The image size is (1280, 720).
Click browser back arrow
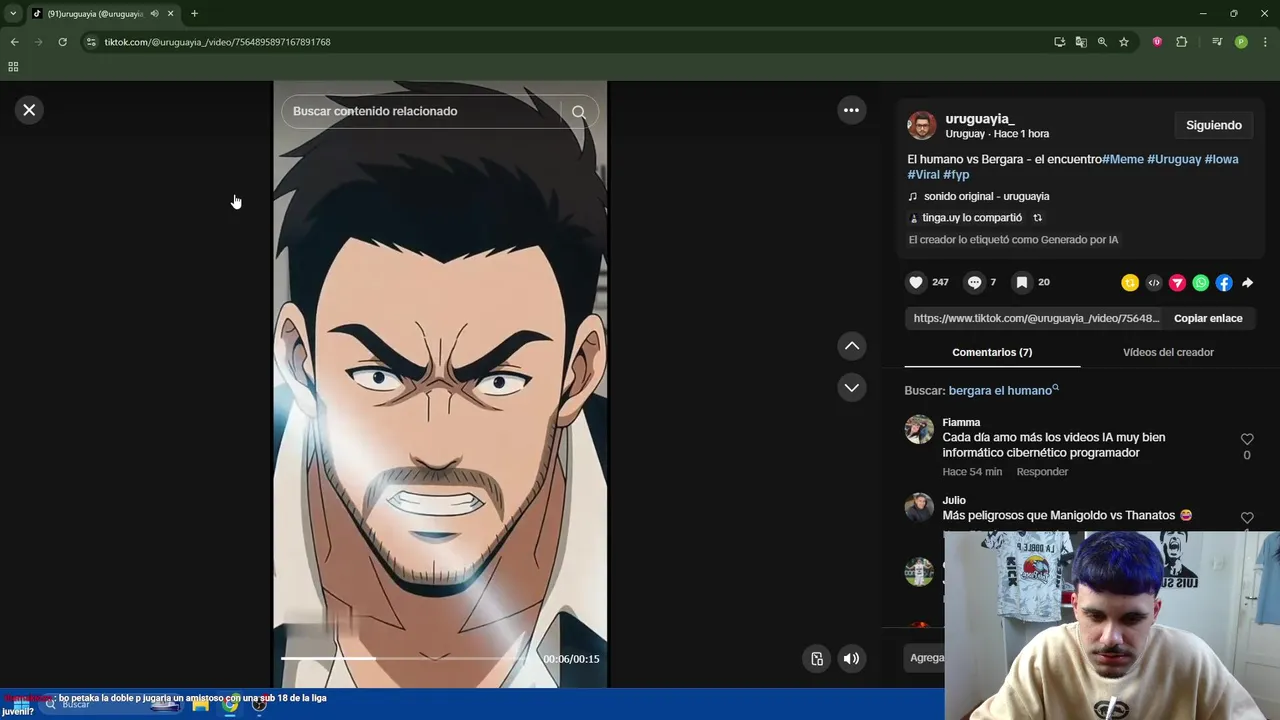tap(14, 42)
